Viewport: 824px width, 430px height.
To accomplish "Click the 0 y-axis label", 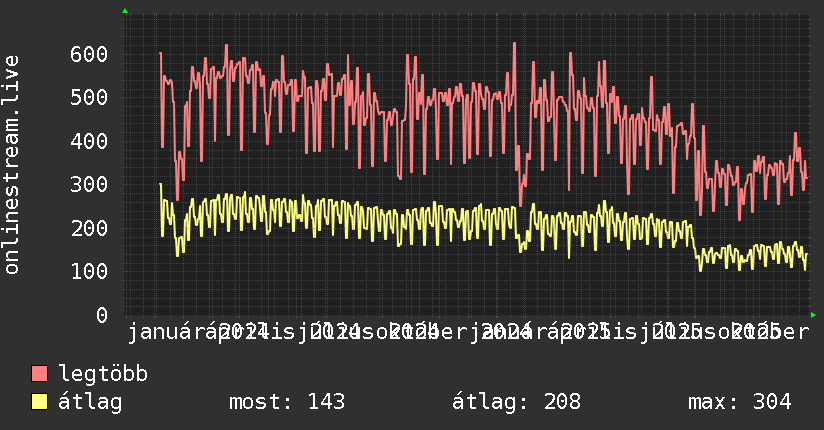I will 102,315.
